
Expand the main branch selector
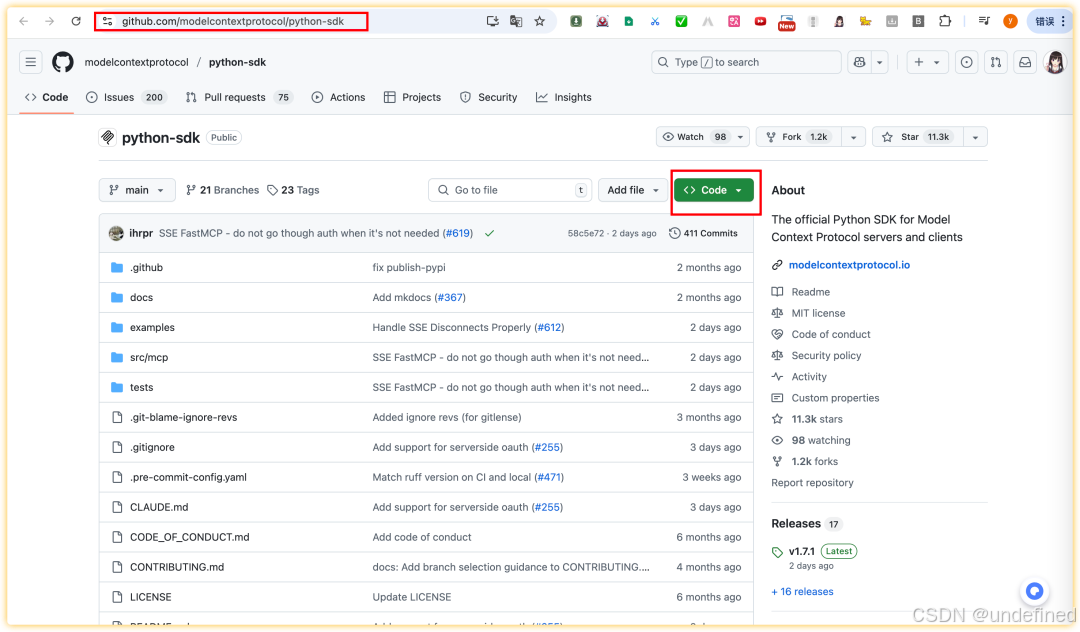pyautogui.click(x=137, y=190)
